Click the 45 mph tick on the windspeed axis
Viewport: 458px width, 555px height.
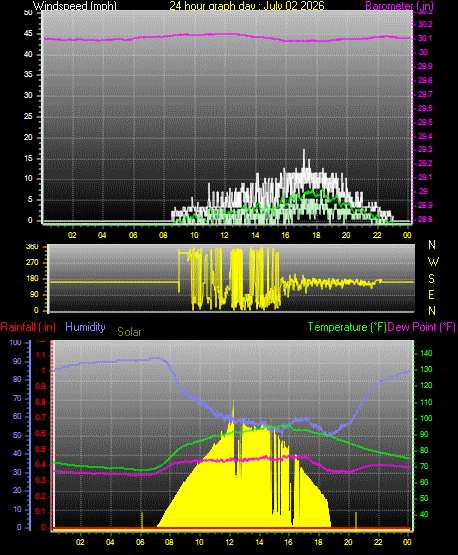[x=28, y=34]
